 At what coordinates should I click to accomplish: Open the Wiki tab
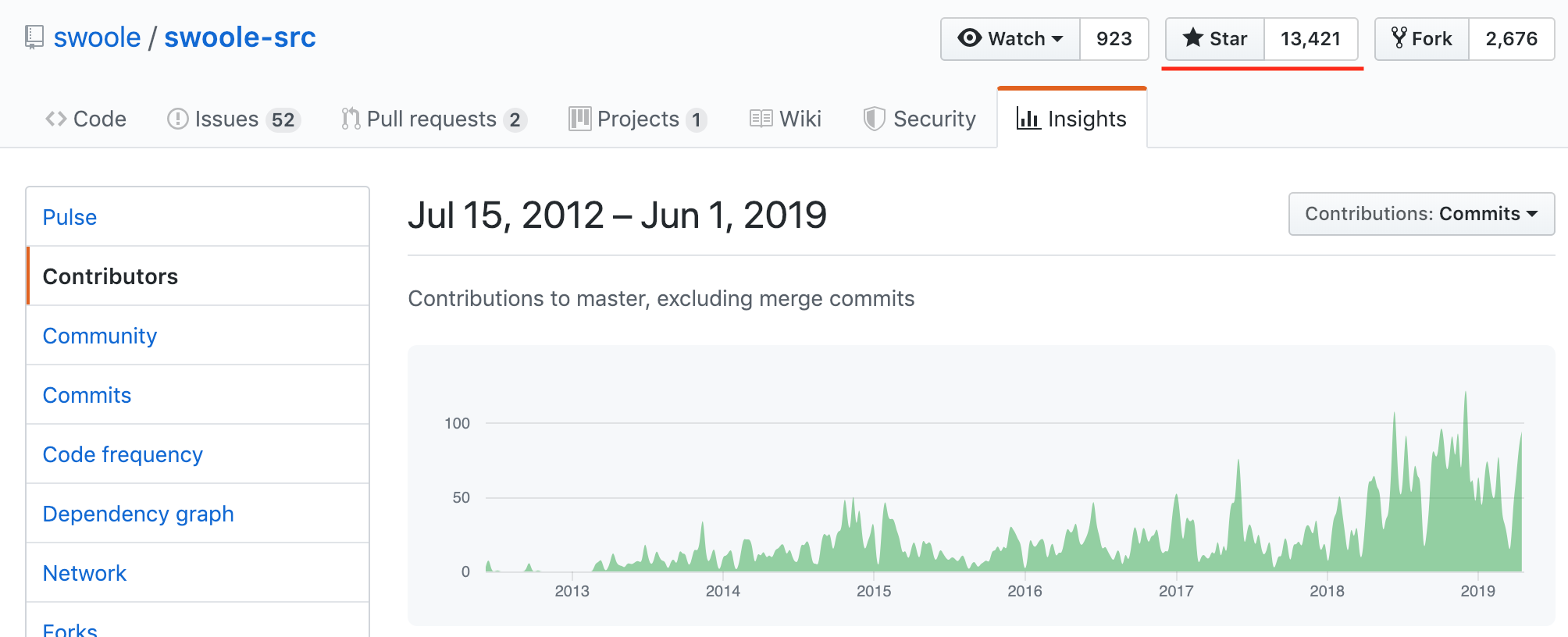(x=786, y=119)
